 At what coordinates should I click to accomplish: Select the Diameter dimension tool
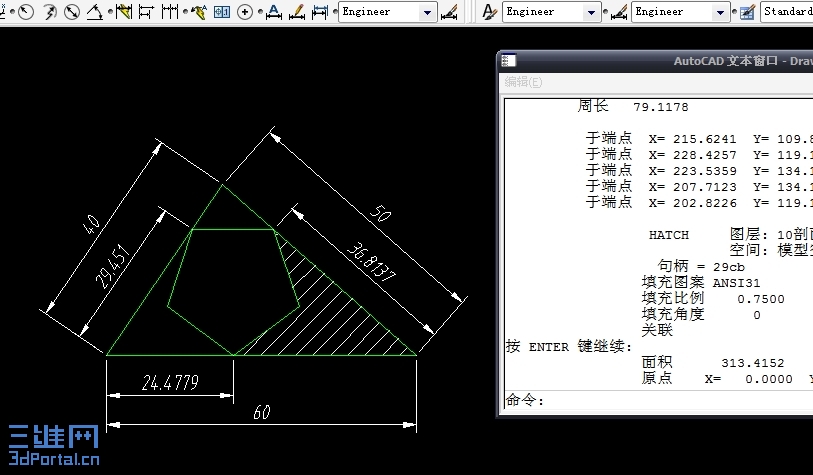[72, 11]
